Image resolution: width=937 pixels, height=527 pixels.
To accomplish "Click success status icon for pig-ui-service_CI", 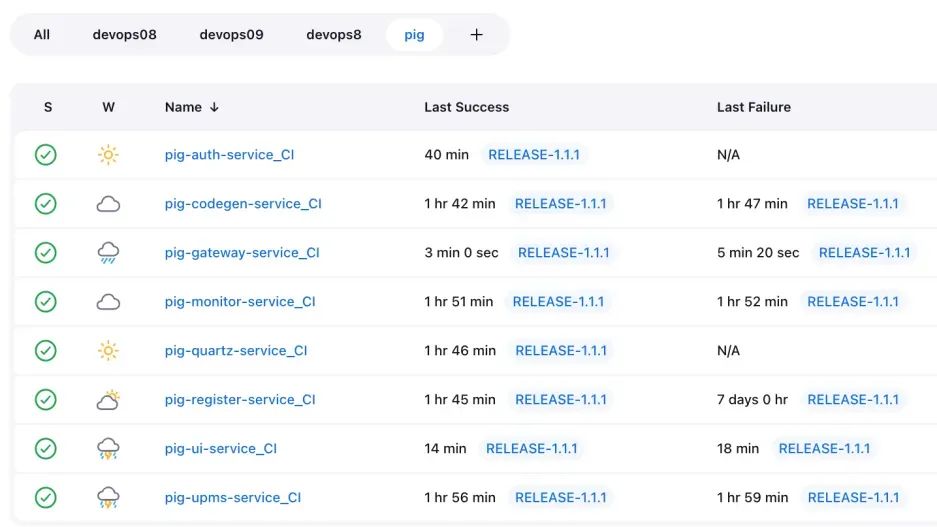I will coord(45,449).
